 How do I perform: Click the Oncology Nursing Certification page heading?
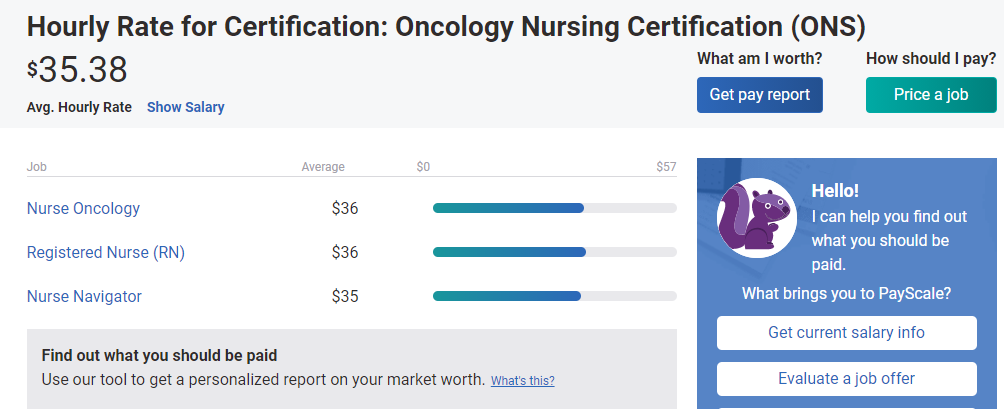click(x=446, y=26)
